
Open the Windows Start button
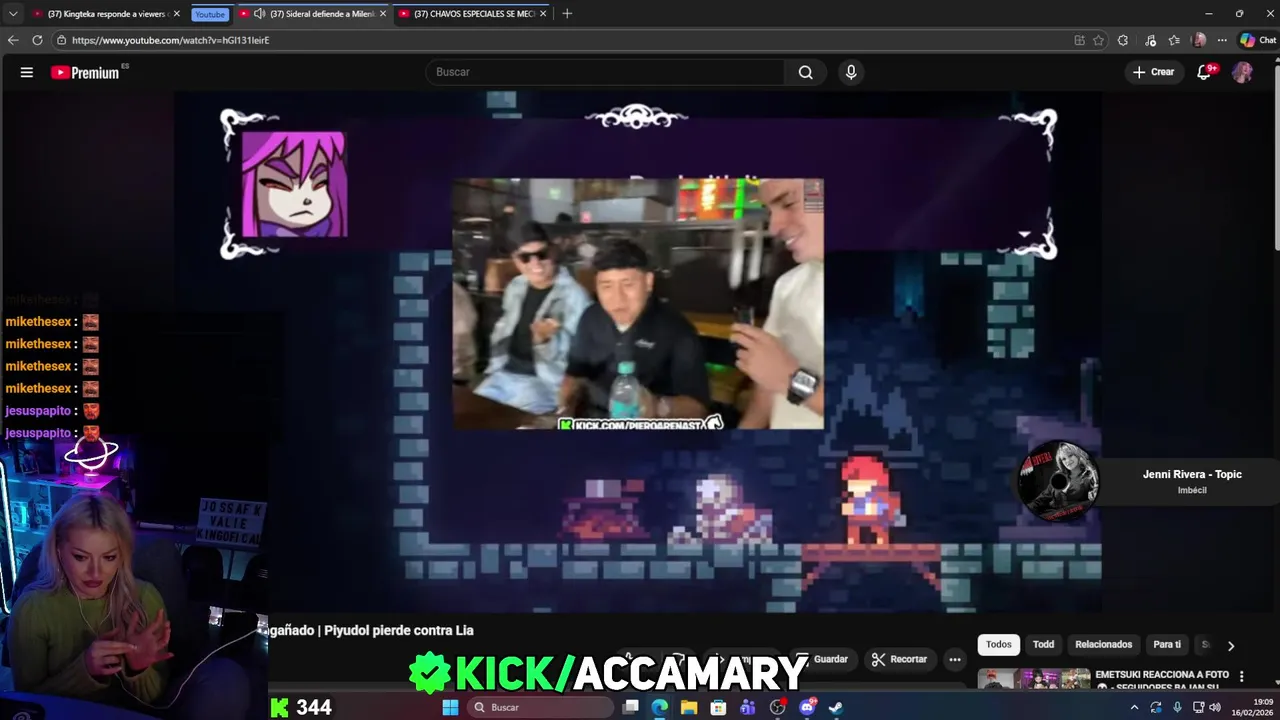(450, 707)
